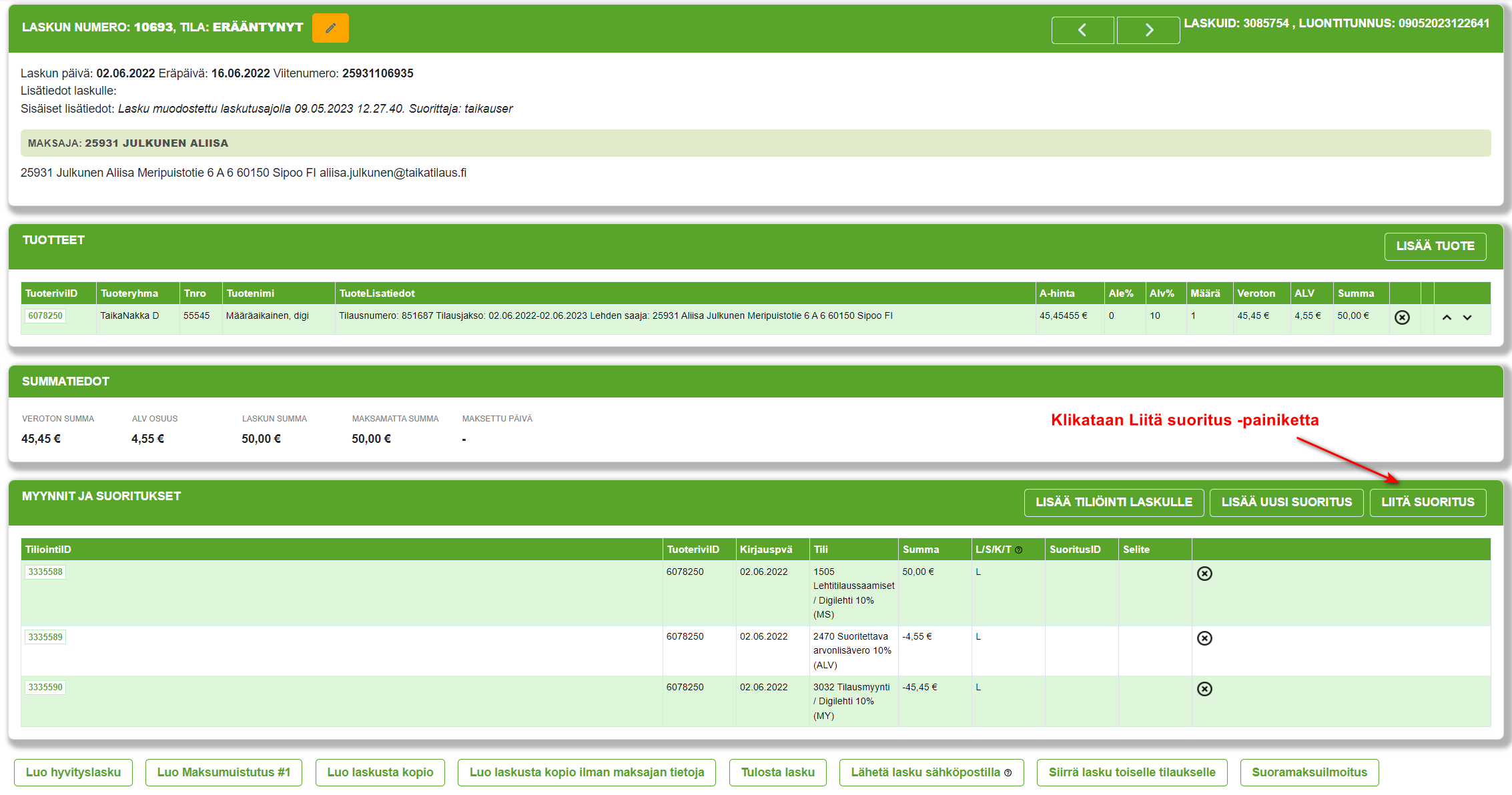This screenshot has width=1512, height=795.
Task: Click Luo hyvityslasku button
Action: pos(73,772)
